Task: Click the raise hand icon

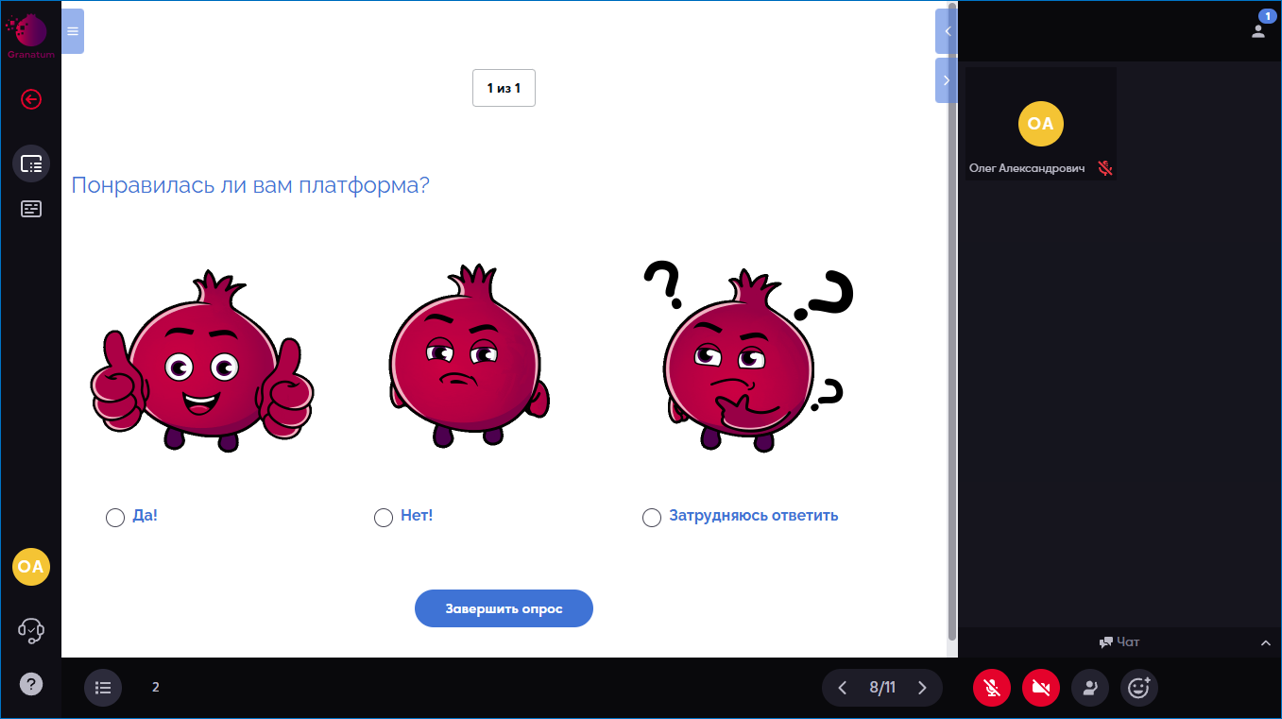Action: 1090,687
